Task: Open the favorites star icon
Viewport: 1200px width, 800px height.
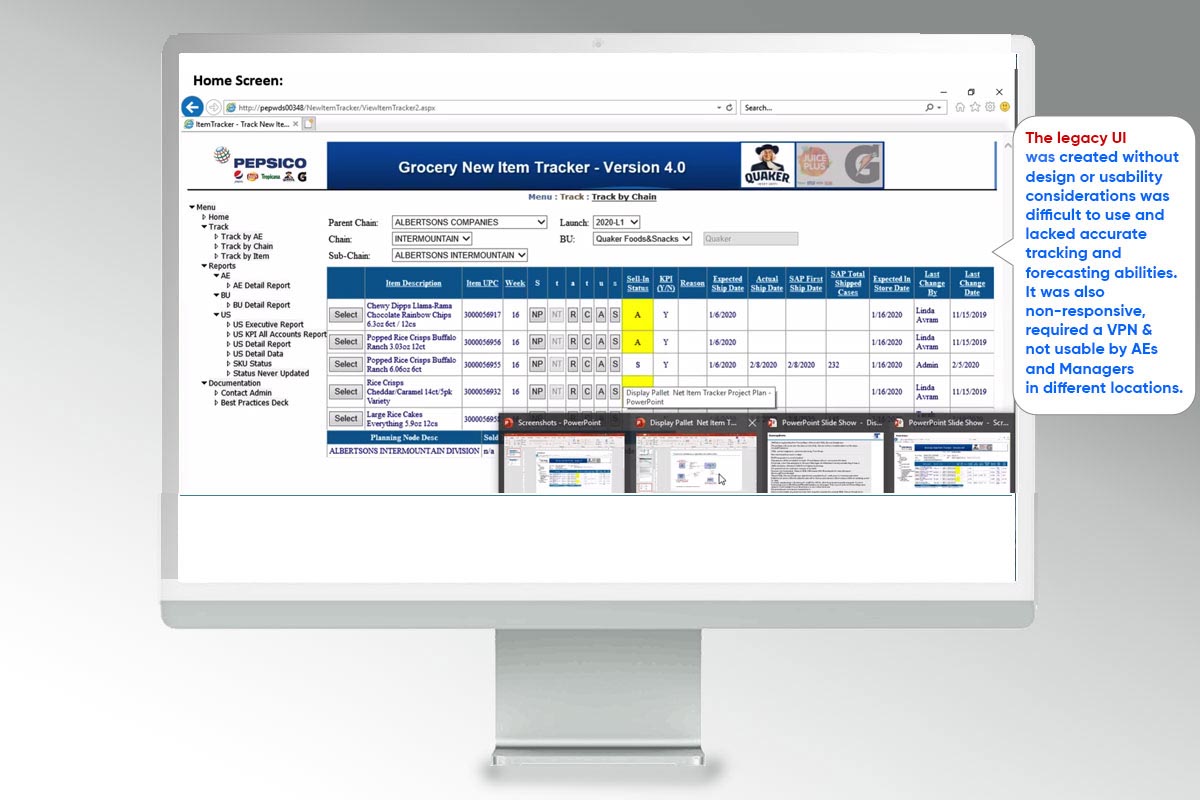Action: (x=975, y=107)
